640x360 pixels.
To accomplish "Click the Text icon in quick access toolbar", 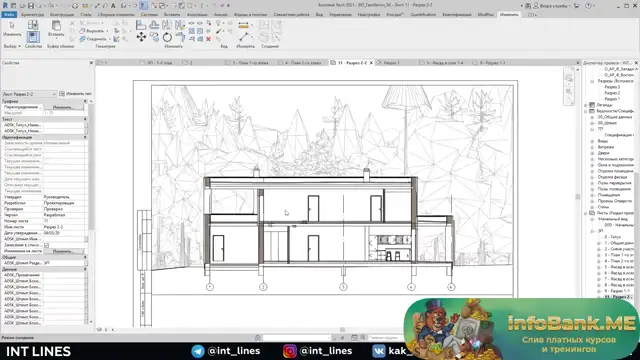I will pyautogui.click(x=113, y=5).
